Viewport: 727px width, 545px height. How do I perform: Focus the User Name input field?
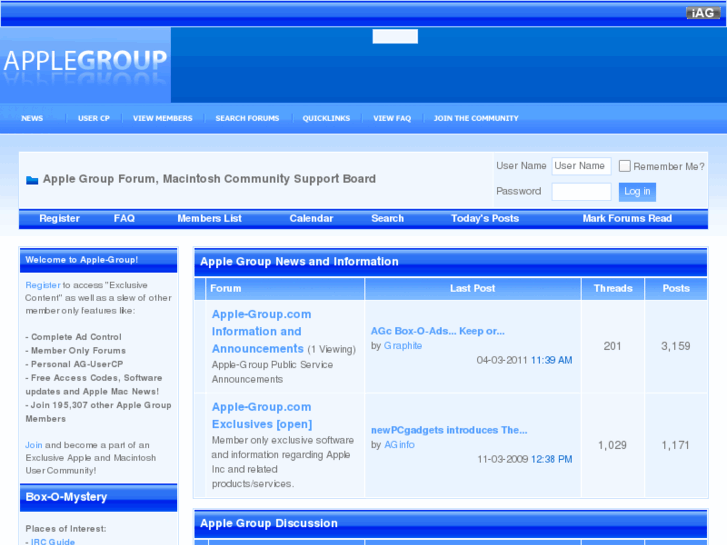pyautogui.click(x=581, y=166)
